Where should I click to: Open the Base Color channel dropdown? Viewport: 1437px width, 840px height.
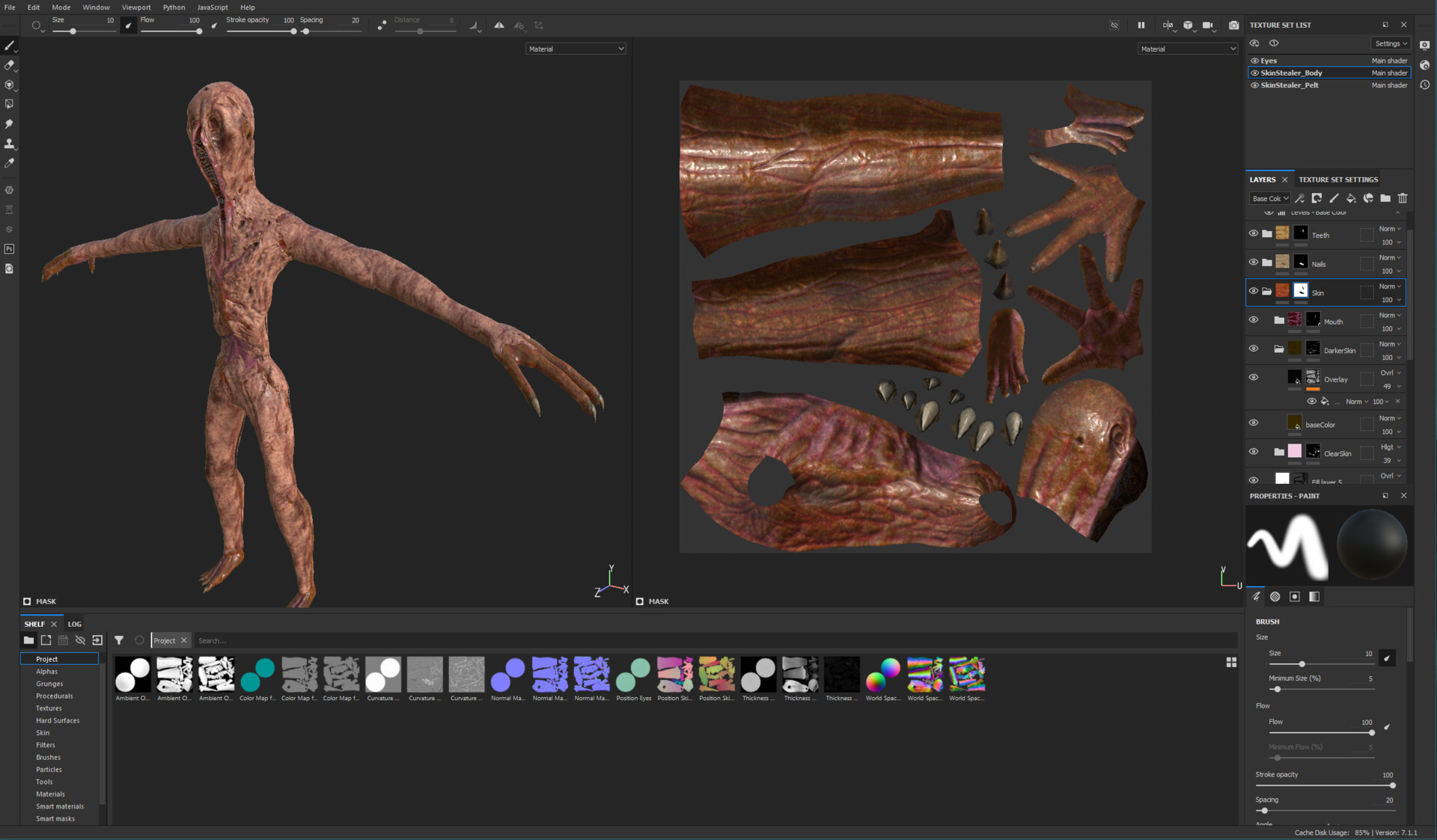click(1270, 198)
